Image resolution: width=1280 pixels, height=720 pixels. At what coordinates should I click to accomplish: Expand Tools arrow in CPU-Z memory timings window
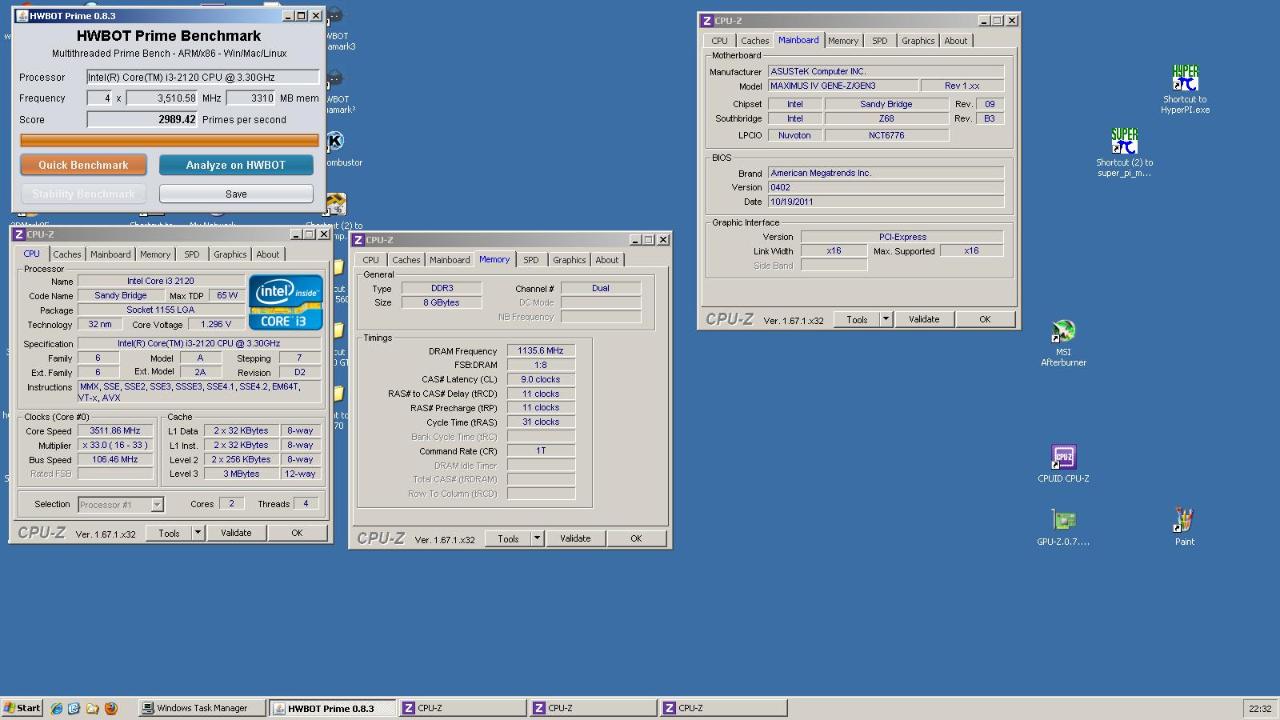536,538
